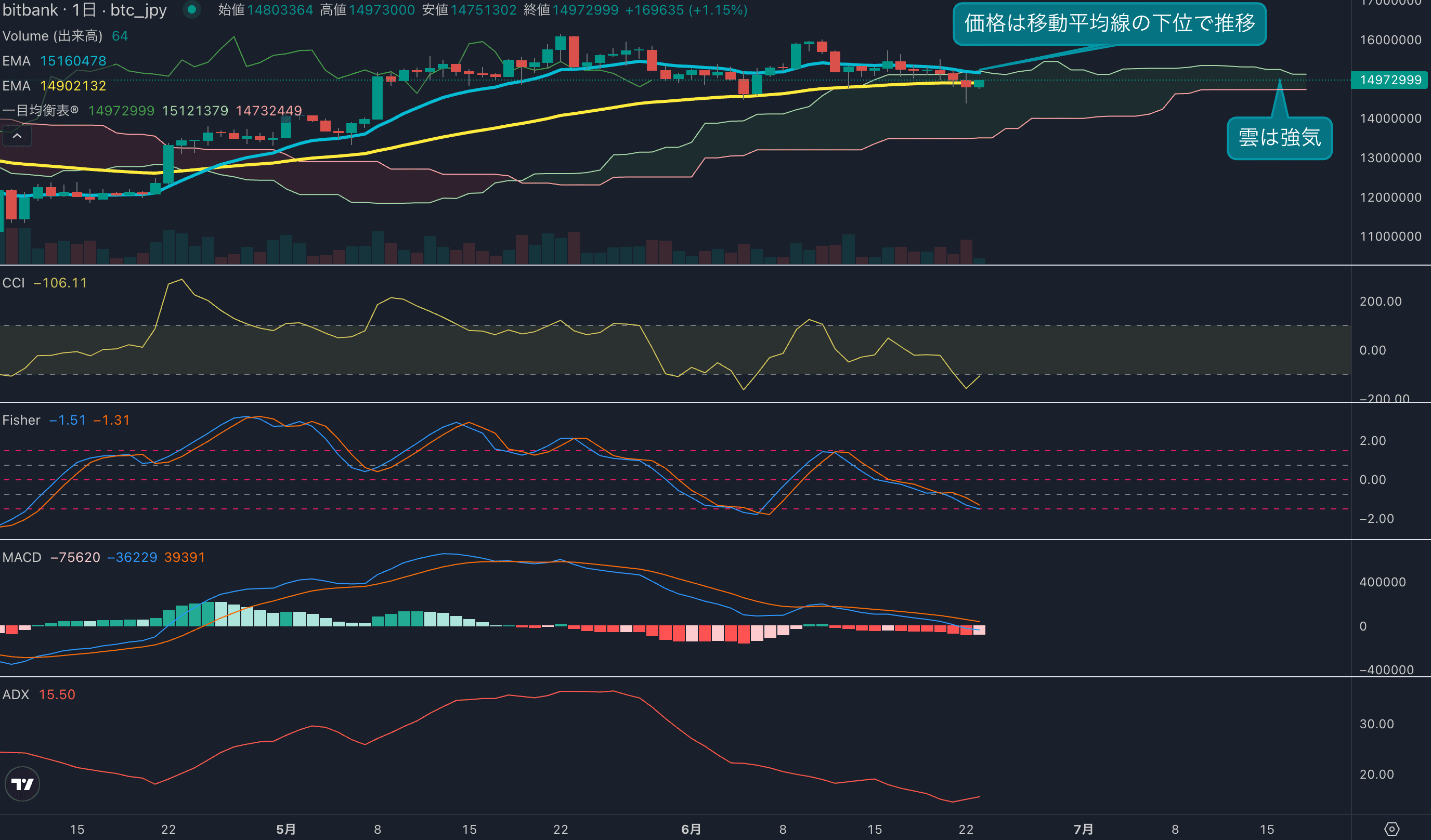1431x840 pixels.
Task: Select the Fisher indicator label
Action: (21, 420)
